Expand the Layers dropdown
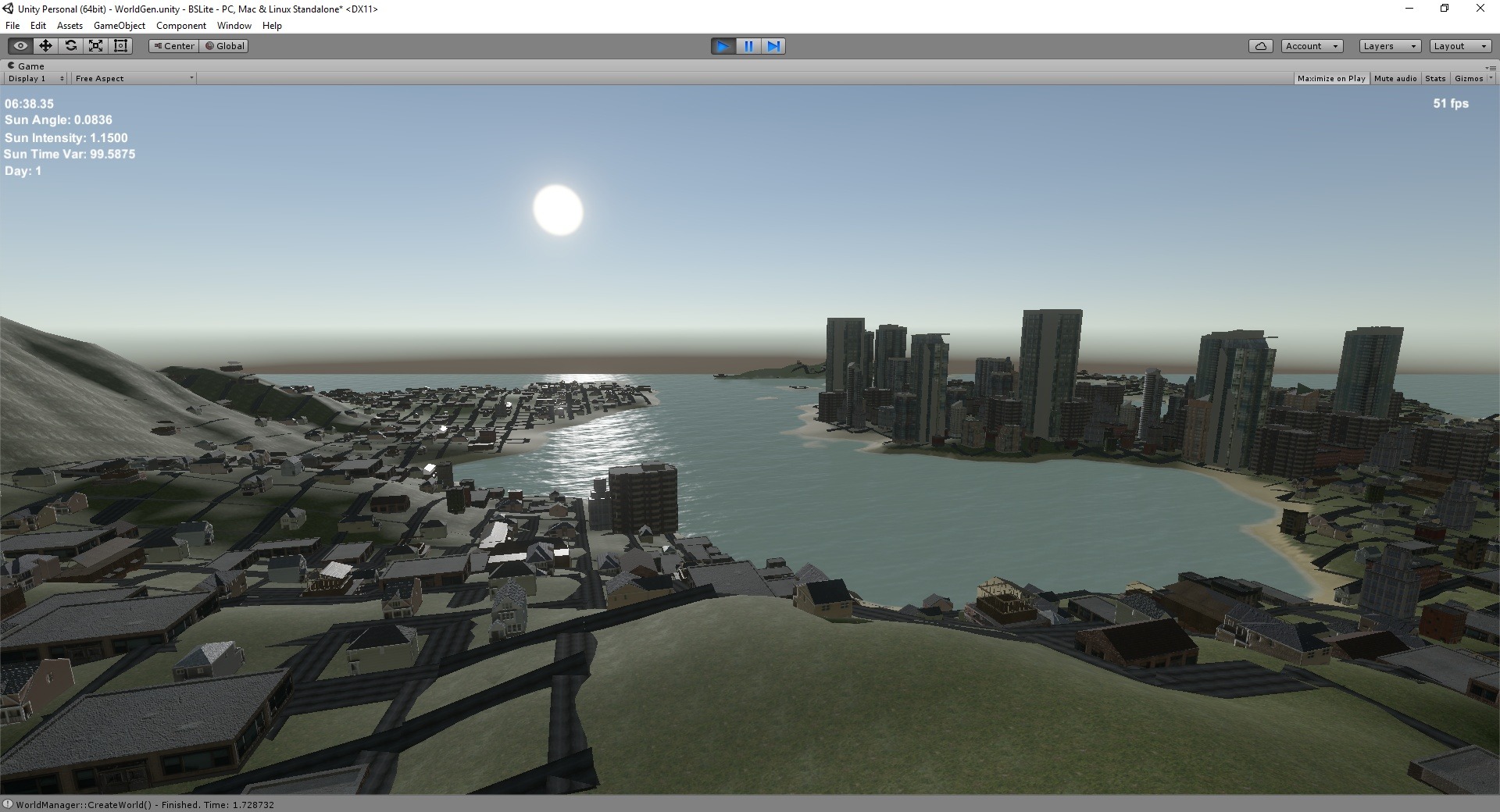The width and height of the screenshot is (1500, 812). point(1389,46)
